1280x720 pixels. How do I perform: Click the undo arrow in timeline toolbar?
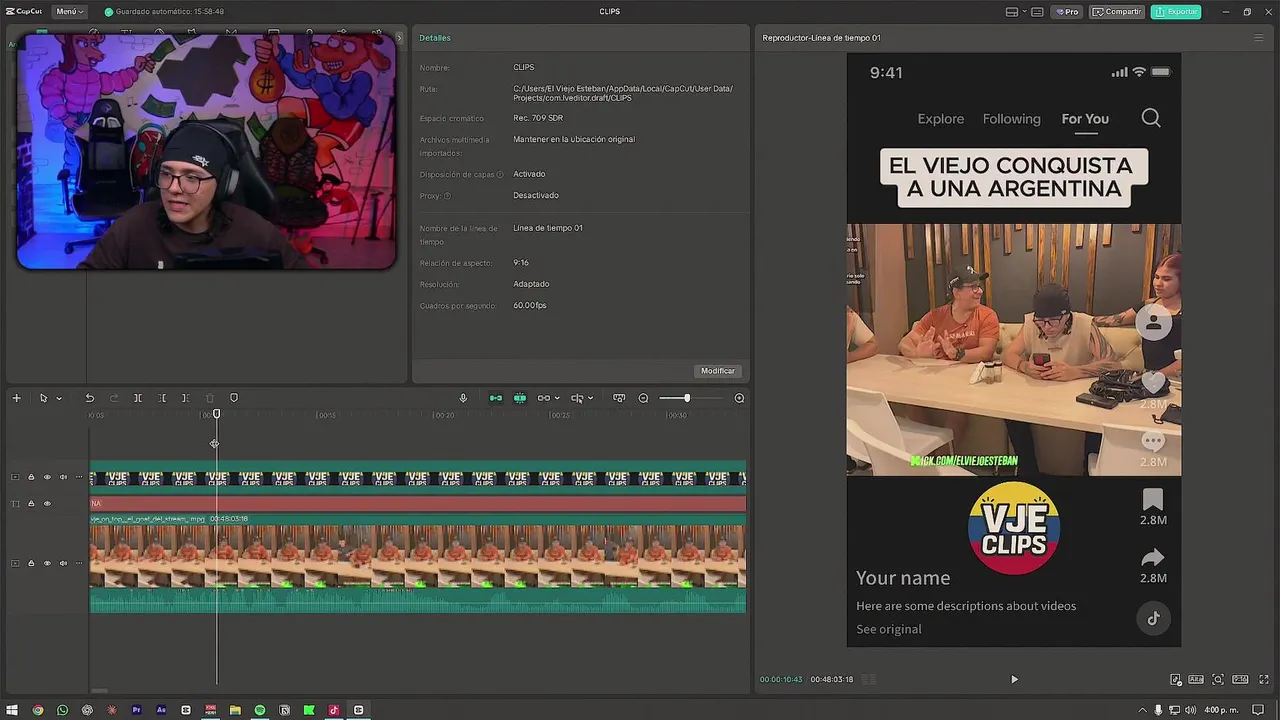89,398
